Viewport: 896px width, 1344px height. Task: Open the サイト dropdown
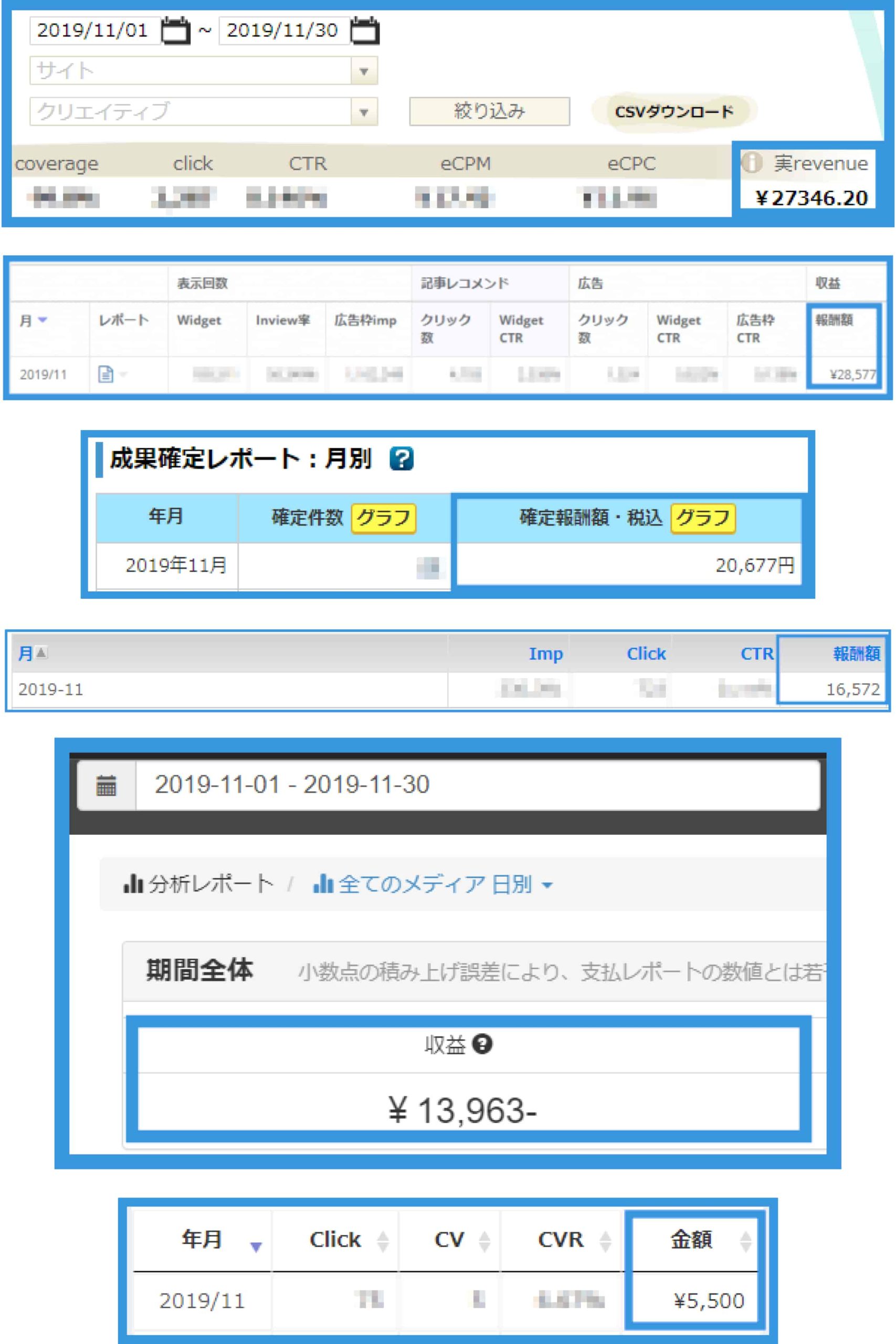tap(364, 70)
